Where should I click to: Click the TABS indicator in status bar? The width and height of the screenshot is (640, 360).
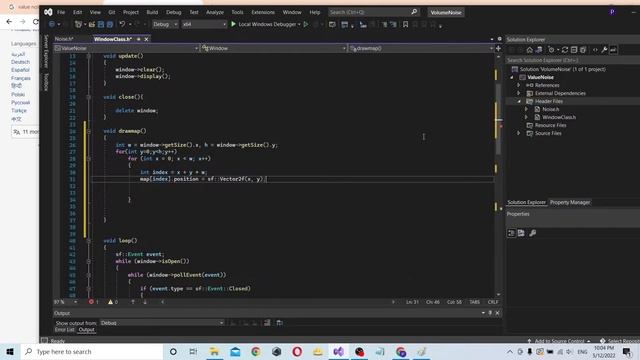click(x=474, y=302)
